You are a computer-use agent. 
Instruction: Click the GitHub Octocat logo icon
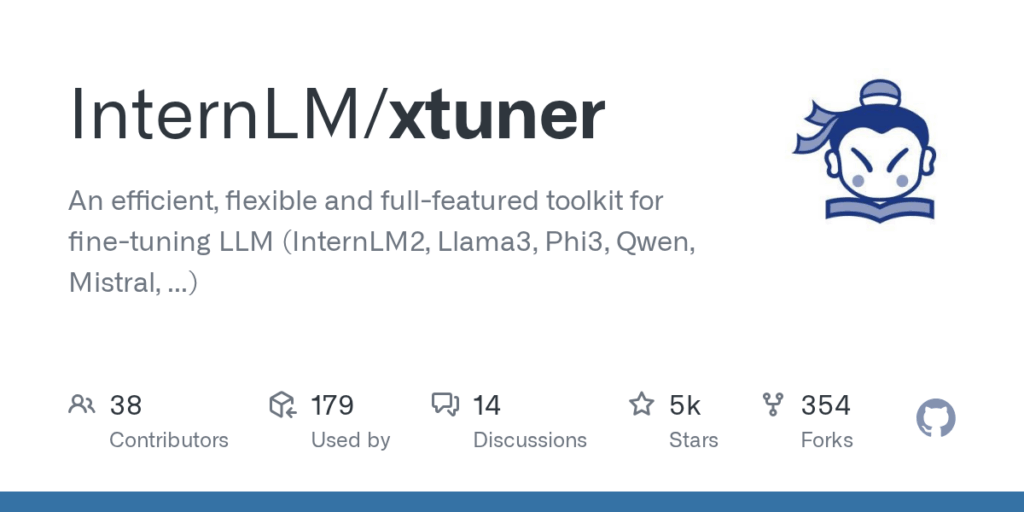pyautogui.click(x=936, y=418)
